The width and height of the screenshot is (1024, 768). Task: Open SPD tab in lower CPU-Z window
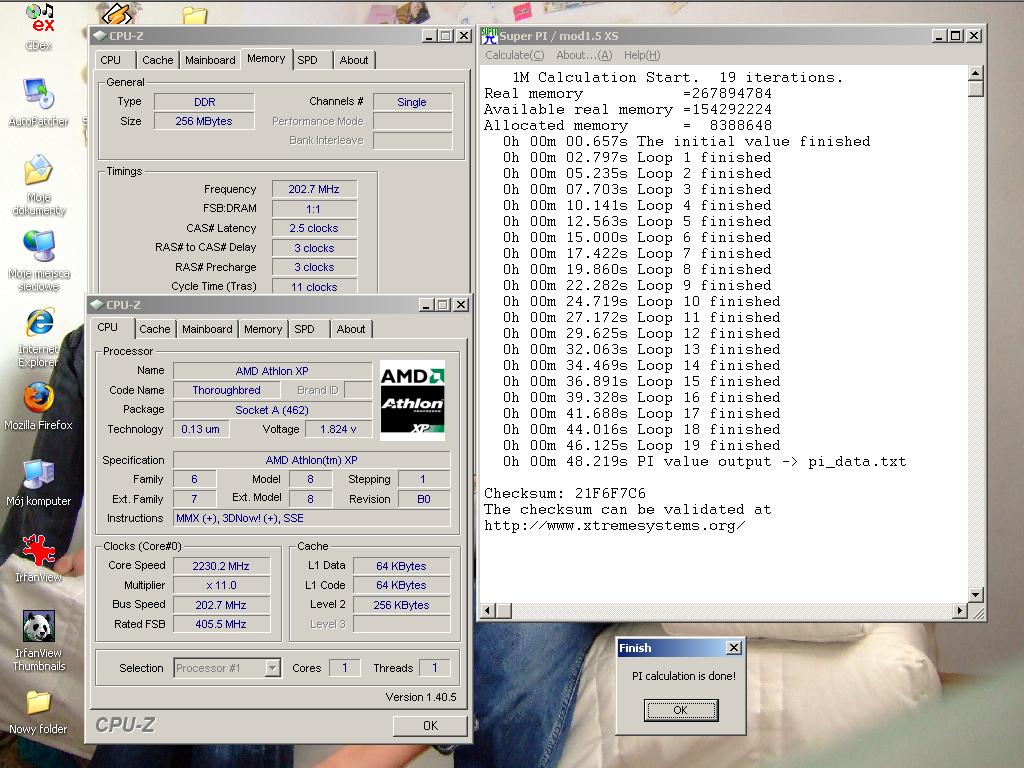(304, 329)
